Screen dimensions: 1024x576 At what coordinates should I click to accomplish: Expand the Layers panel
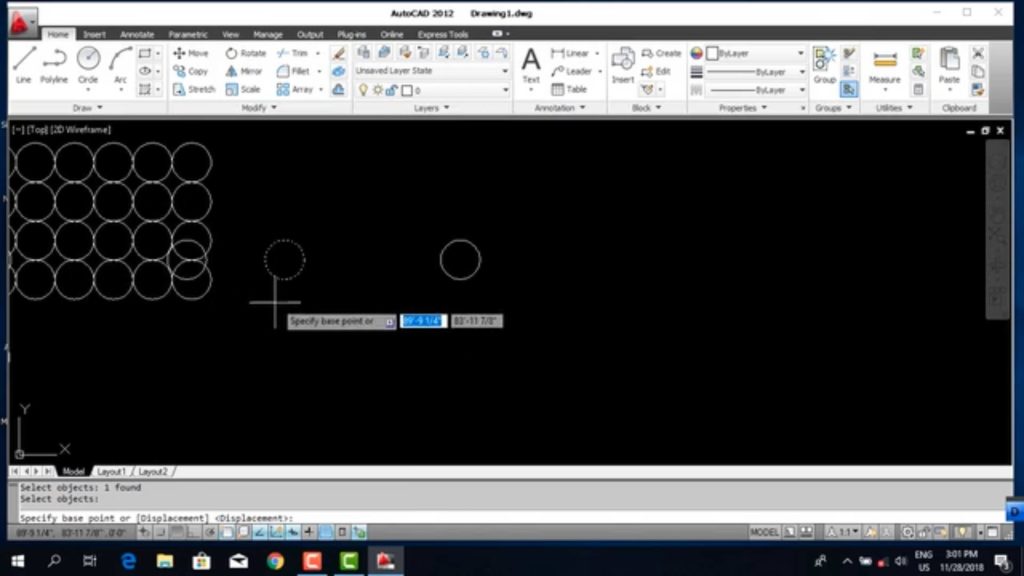pos(432,108)
